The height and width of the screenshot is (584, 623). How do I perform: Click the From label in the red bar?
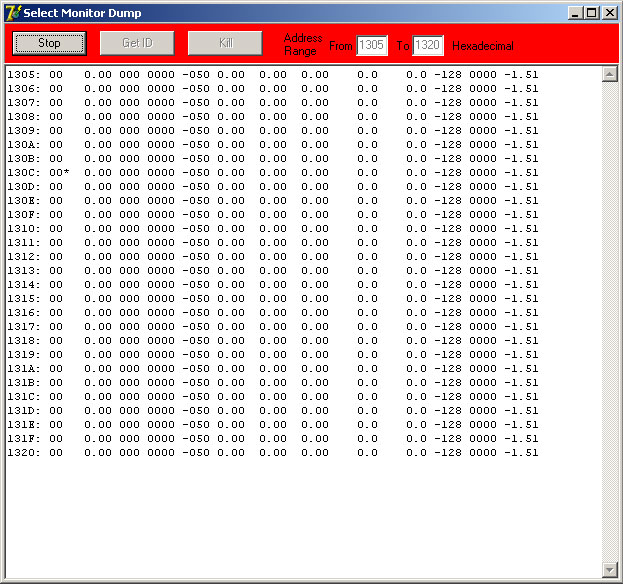(341, 46)
